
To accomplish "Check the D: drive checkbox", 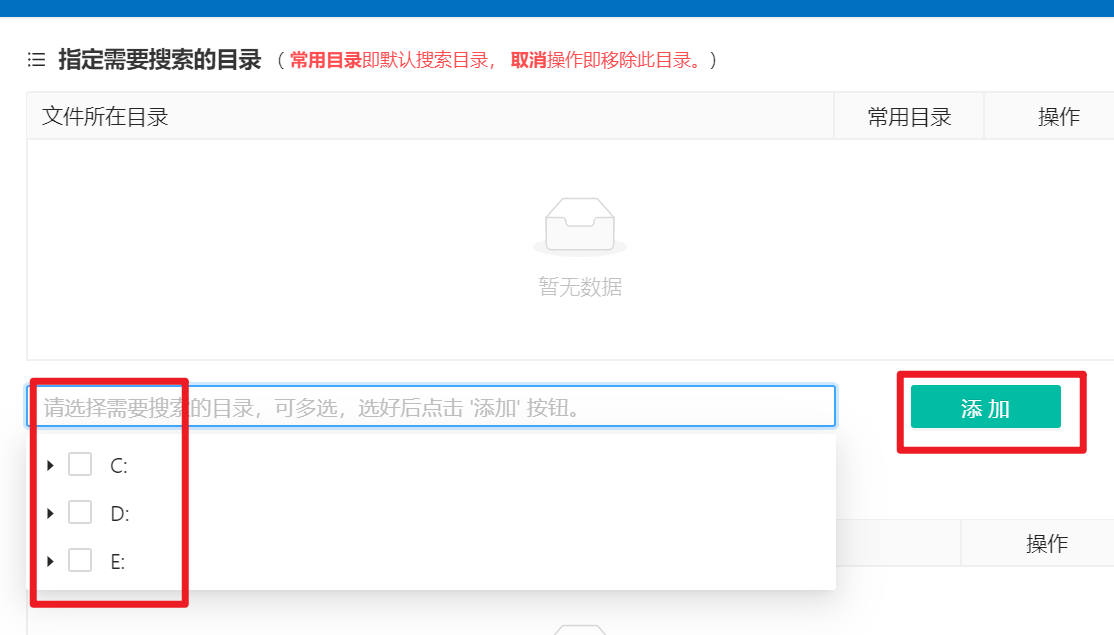I will [80, 513].
